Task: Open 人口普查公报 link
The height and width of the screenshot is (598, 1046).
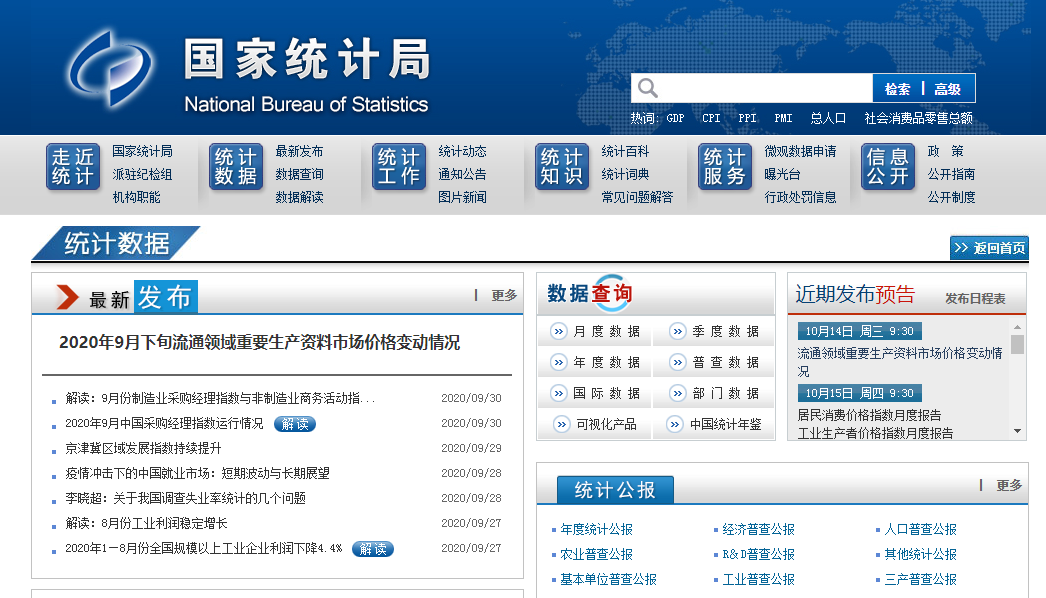Action: point(921,529)
